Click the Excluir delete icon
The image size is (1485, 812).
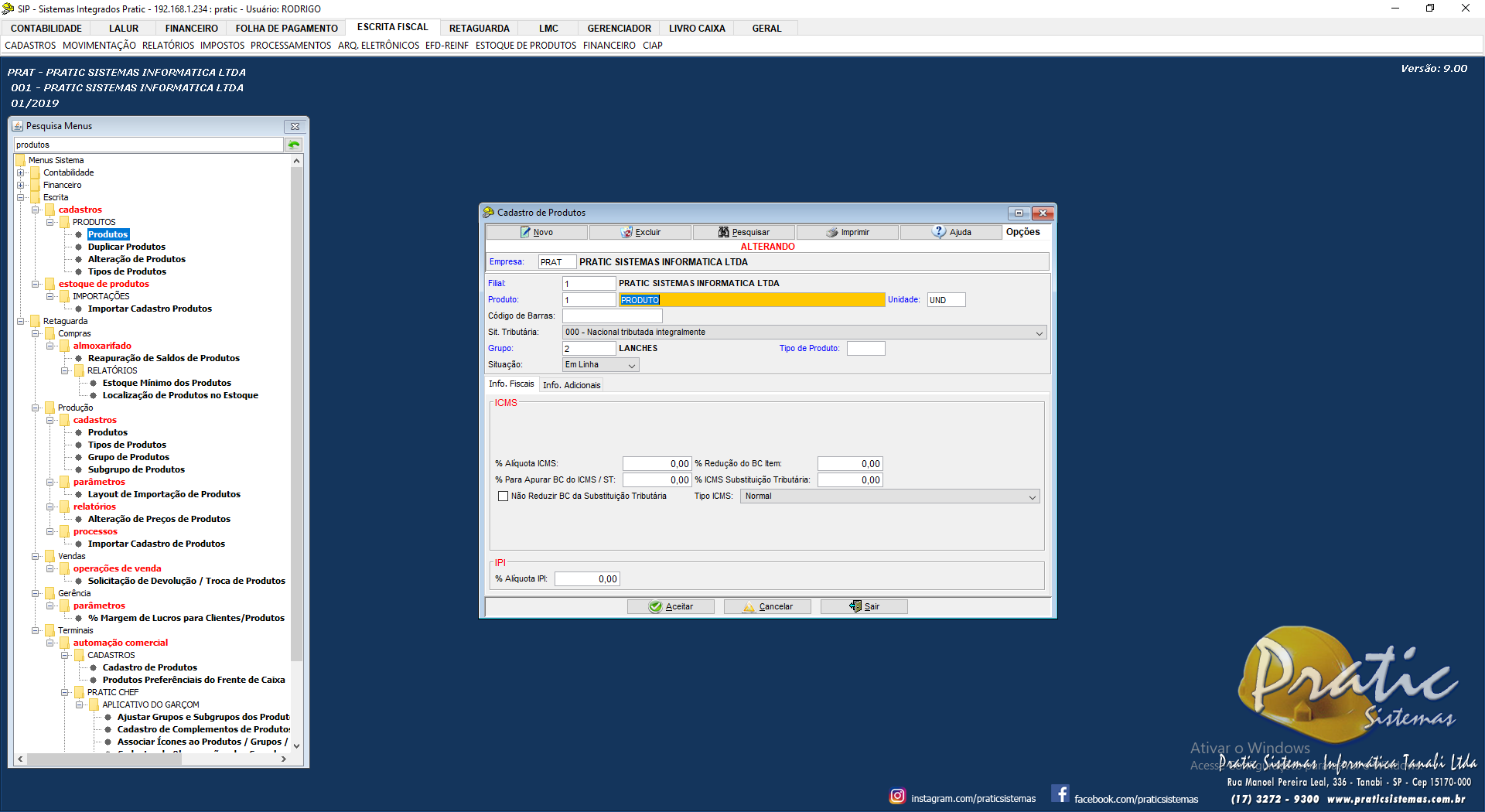626,232
